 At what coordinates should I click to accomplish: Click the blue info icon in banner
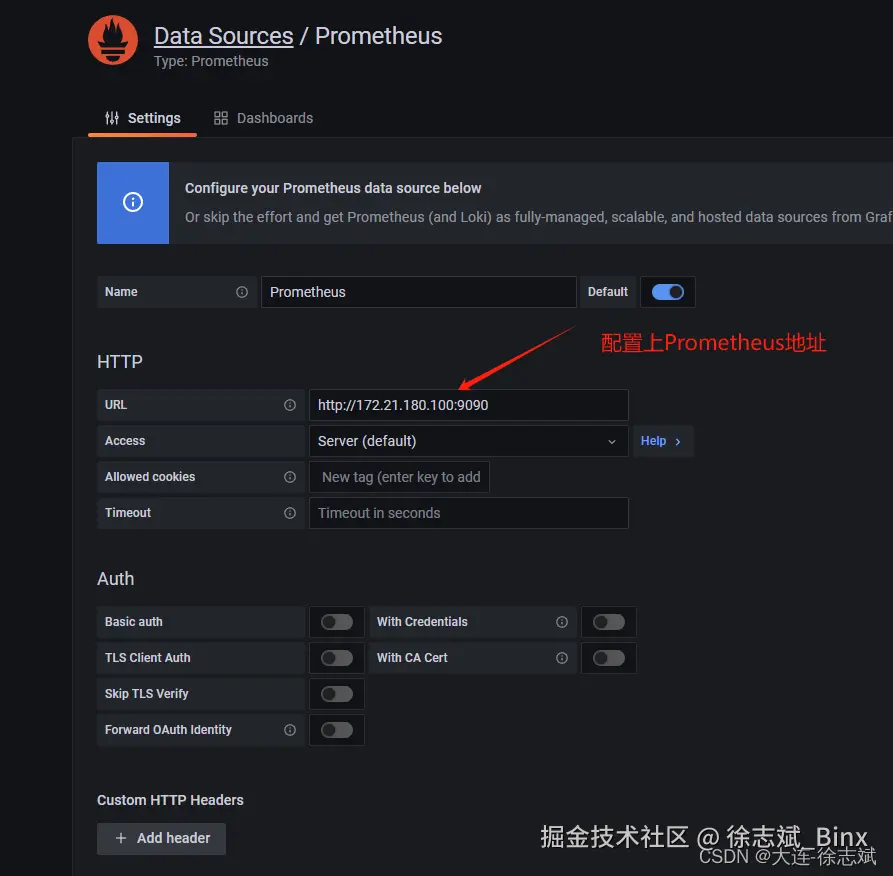pos(133,202)
